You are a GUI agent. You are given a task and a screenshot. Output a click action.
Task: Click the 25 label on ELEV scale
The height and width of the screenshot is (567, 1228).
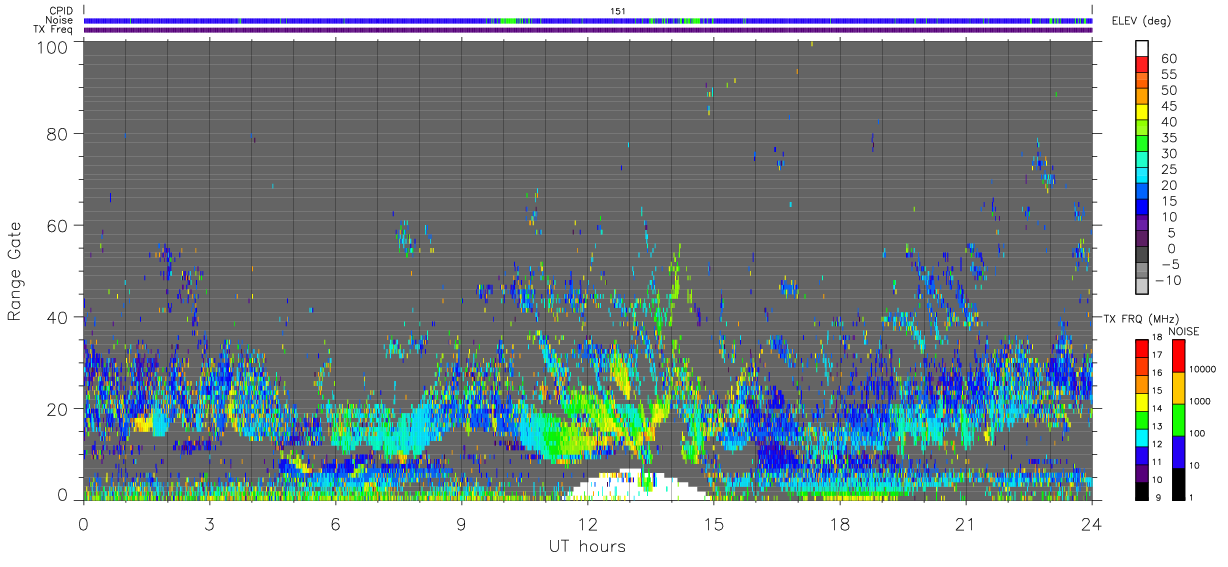pos(1168,170)
